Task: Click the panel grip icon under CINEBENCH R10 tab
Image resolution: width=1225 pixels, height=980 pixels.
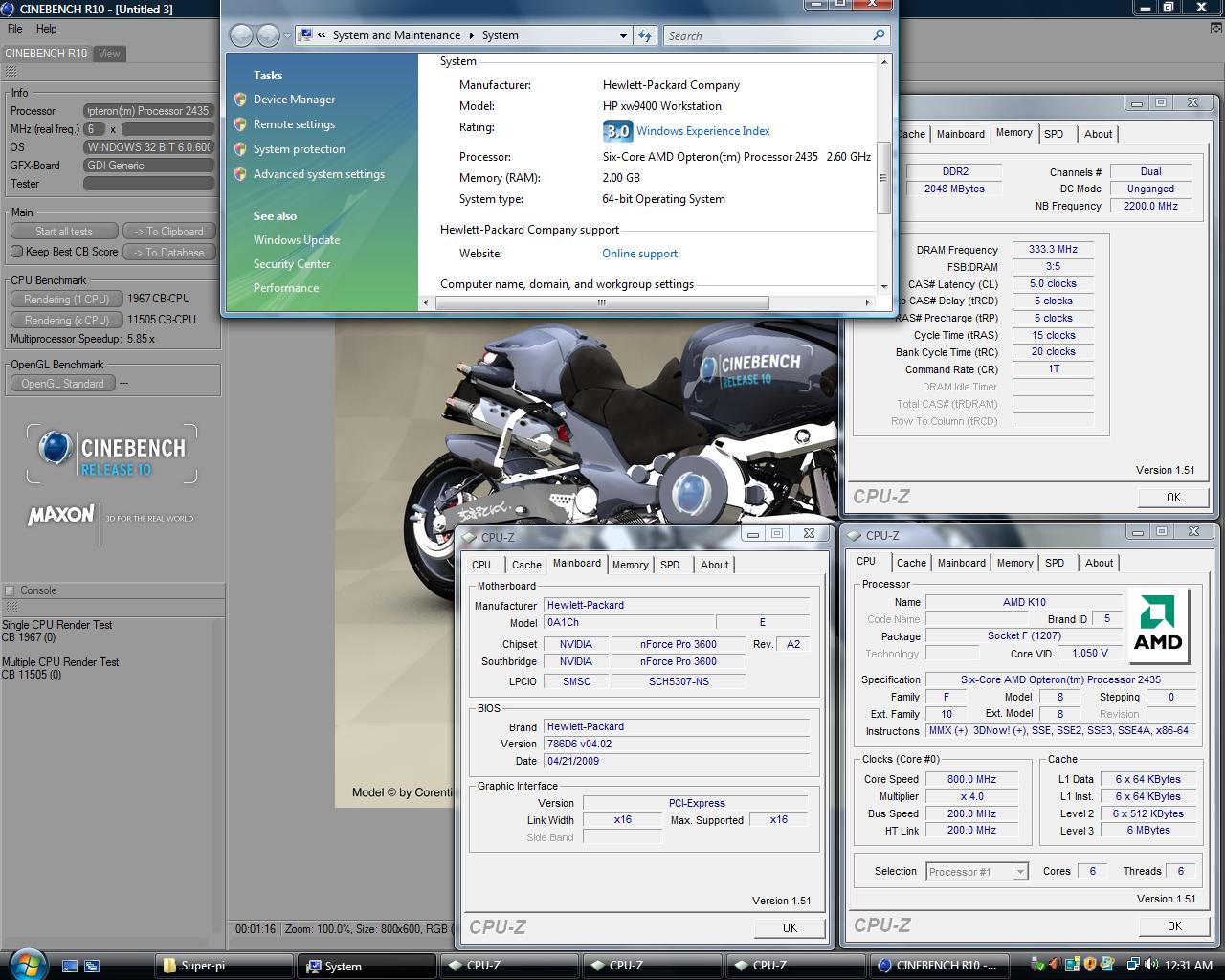Action: [x=11, y=72]
